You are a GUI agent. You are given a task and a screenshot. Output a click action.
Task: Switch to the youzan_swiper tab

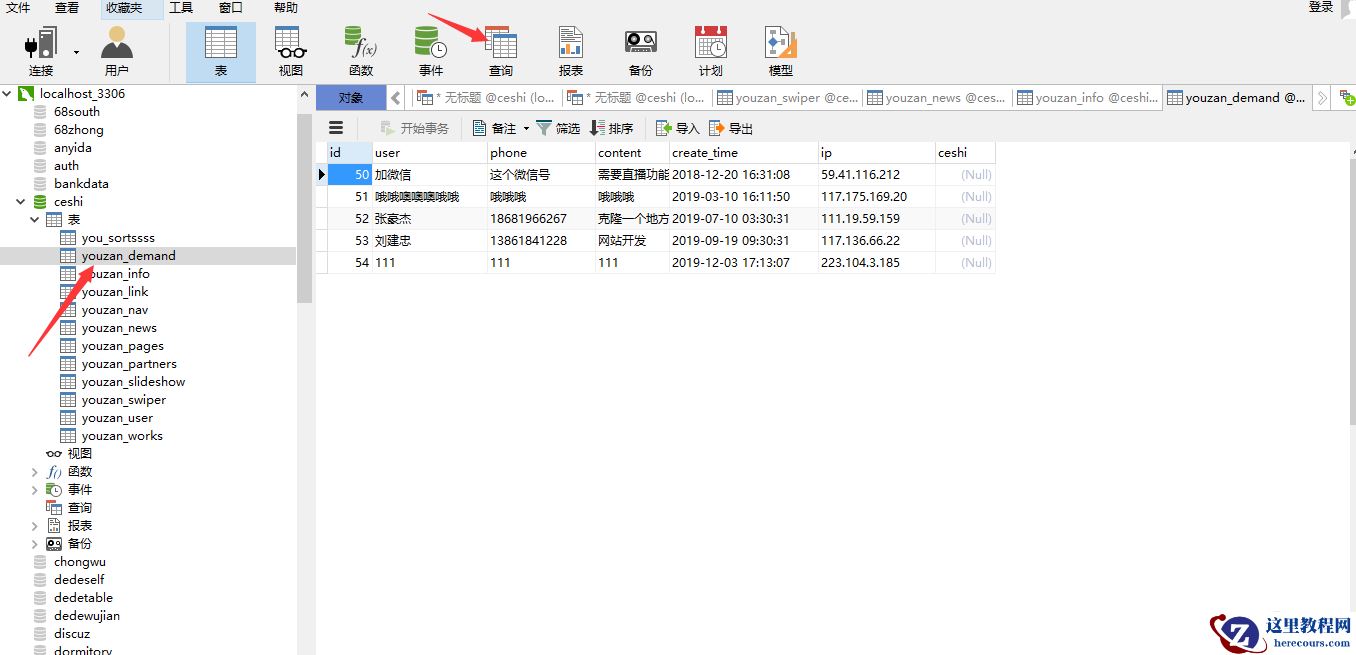coord(788,97)
